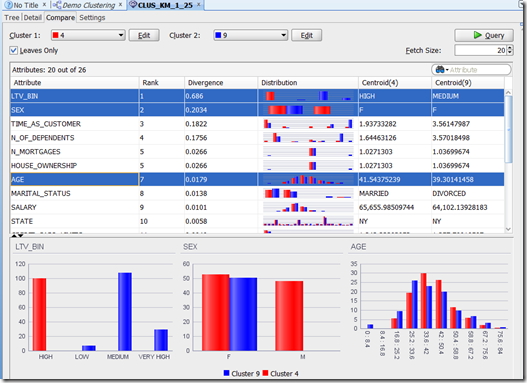Click scrollbar up arrow of attribute table
This screenshot has width=527, height=383.
point(508,92)
